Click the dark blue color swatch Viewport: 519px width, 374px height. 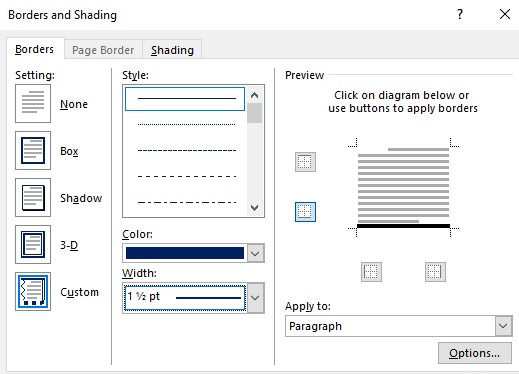[185, 253]
